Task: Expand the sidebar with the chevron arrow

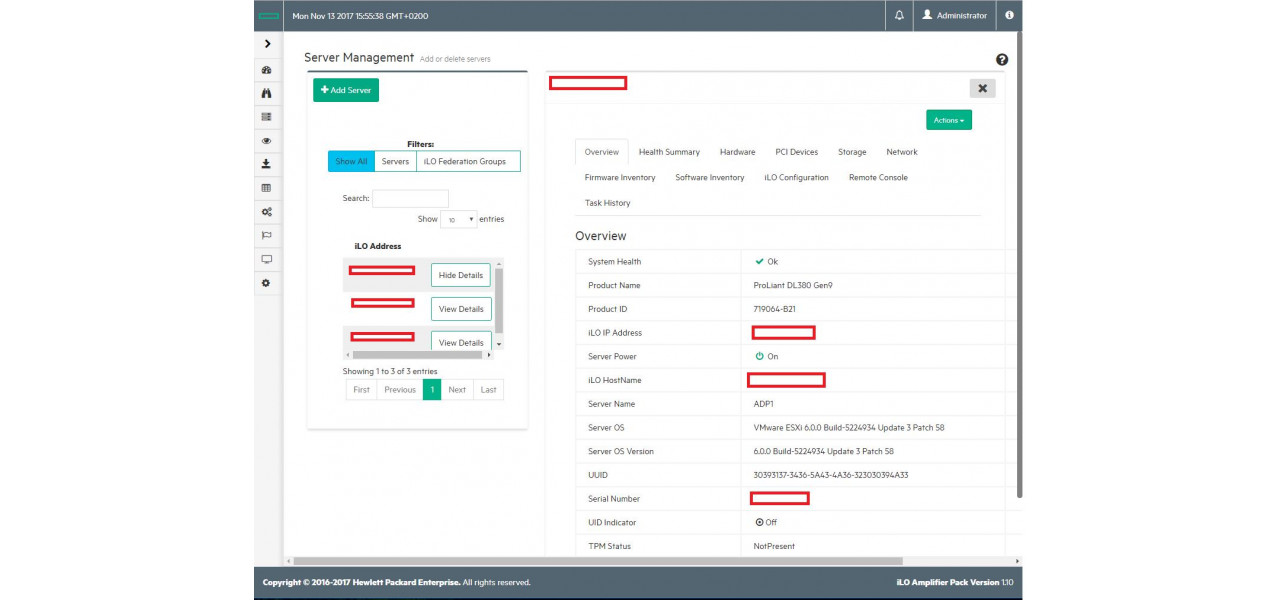Action: [x=267, y=44]
